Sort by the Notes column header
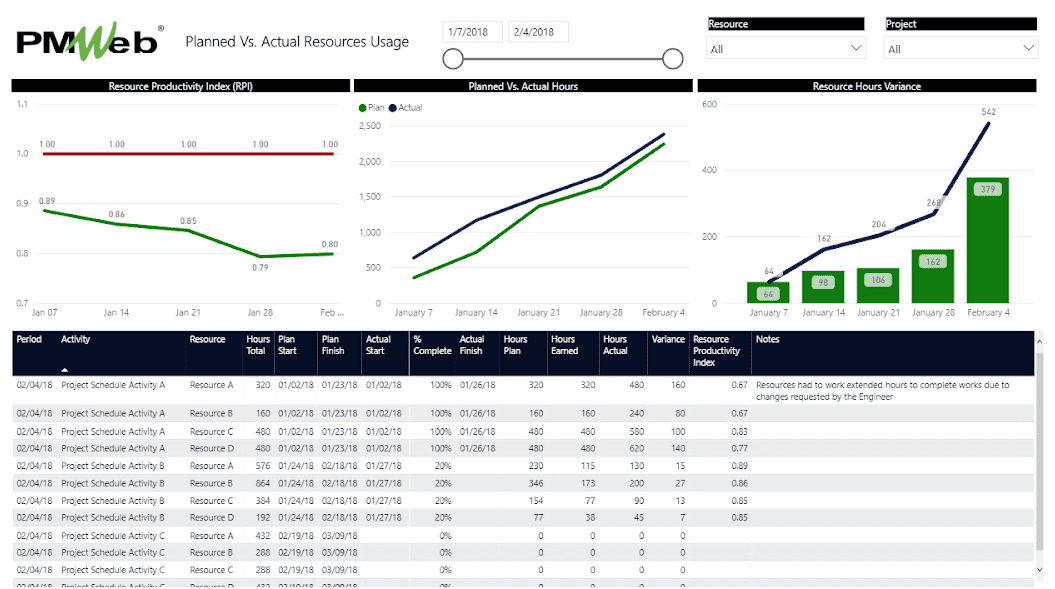Viewport: 1055px width, 589px height. pos(768,340)
